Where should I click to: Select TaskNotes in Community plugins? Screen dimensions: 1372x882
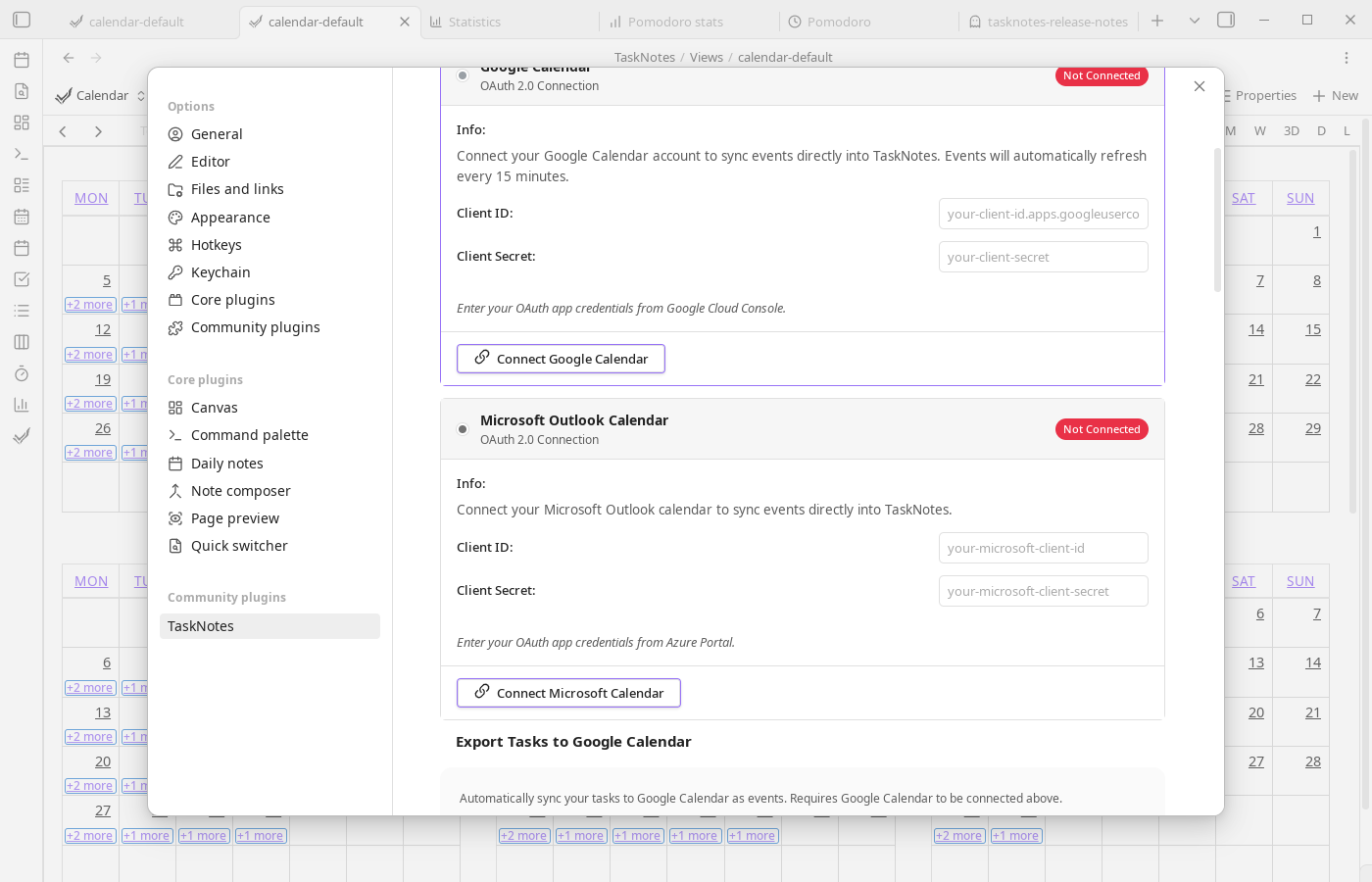point(269,626)
